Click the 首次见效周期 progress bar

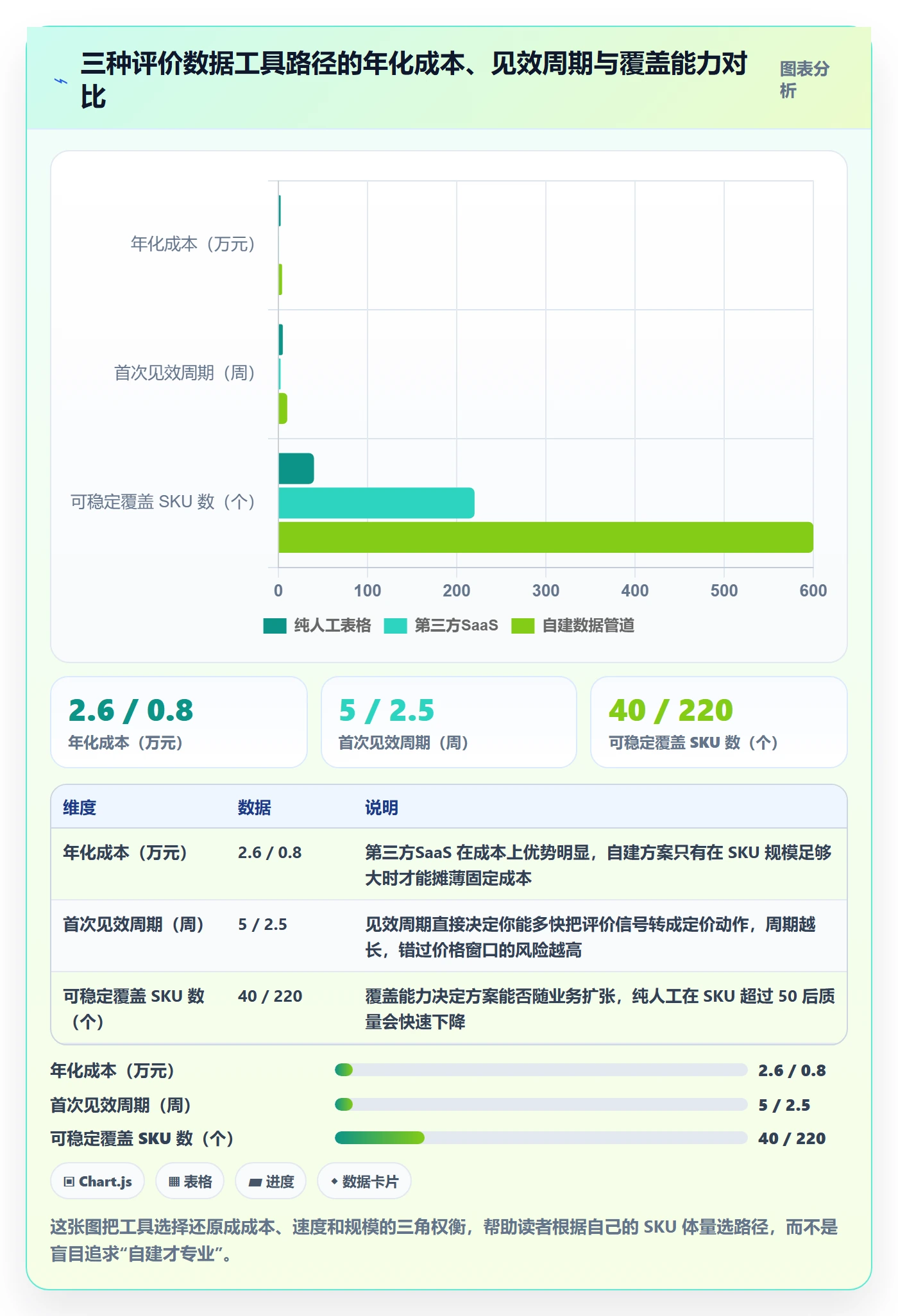point(541,1104)
